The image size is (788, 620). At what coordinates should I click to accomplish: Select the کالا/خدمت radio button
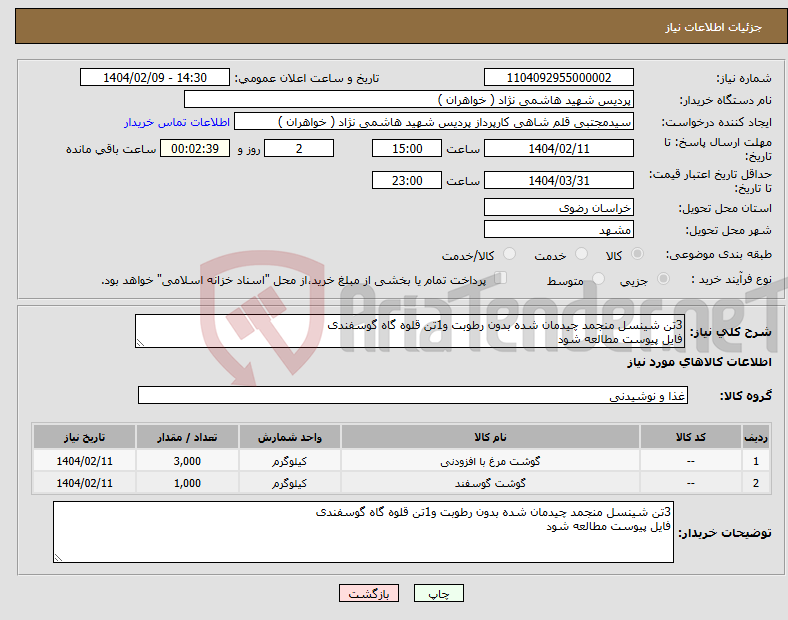pos(510,254)
